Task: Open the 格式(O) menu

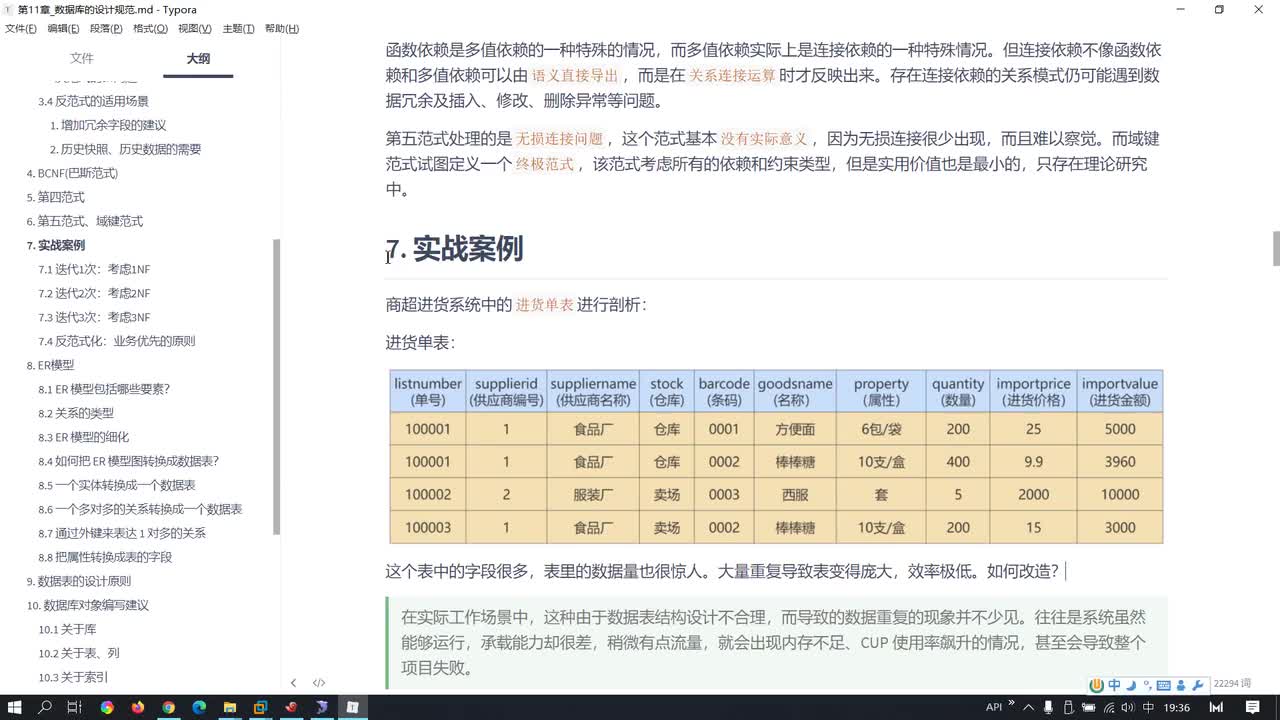Action: click(x=150, y=29)
